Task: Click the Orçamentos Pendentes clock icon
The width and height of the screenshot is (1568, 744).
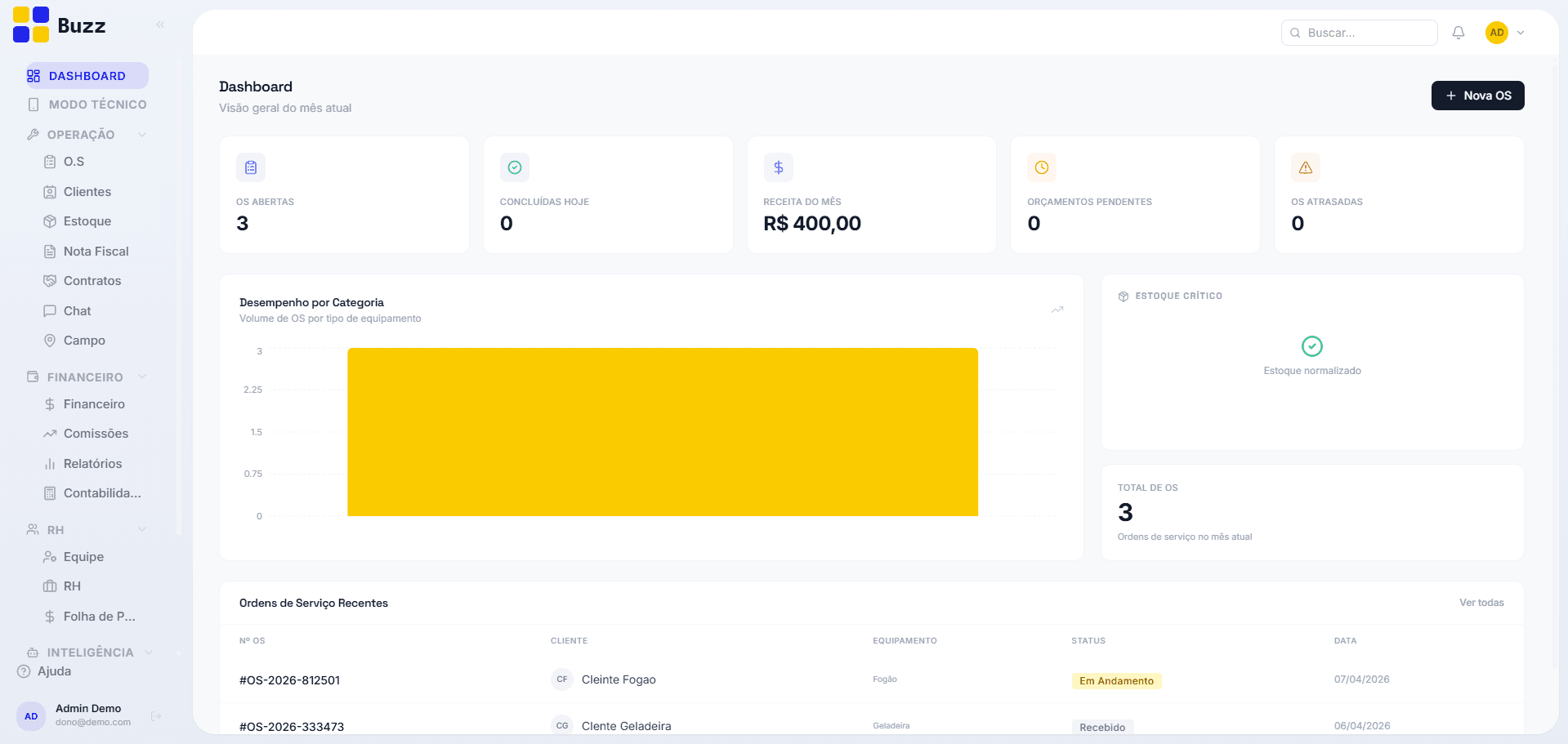Action: [x=1042, y=167]
